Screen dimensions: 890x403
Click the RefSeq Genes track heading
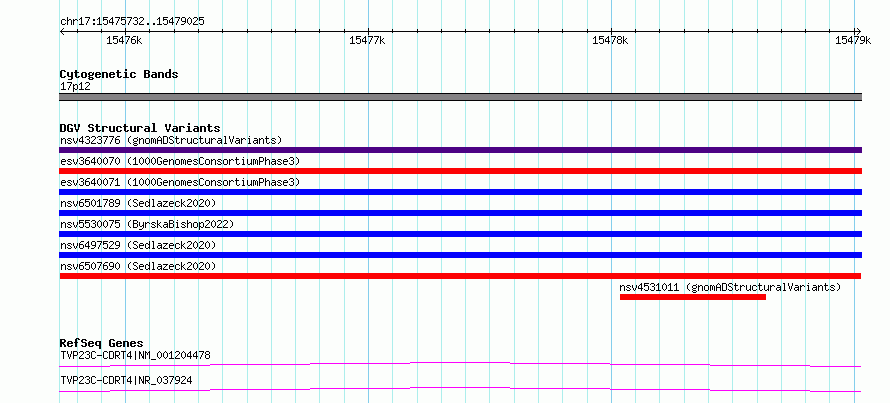[101, 343]
